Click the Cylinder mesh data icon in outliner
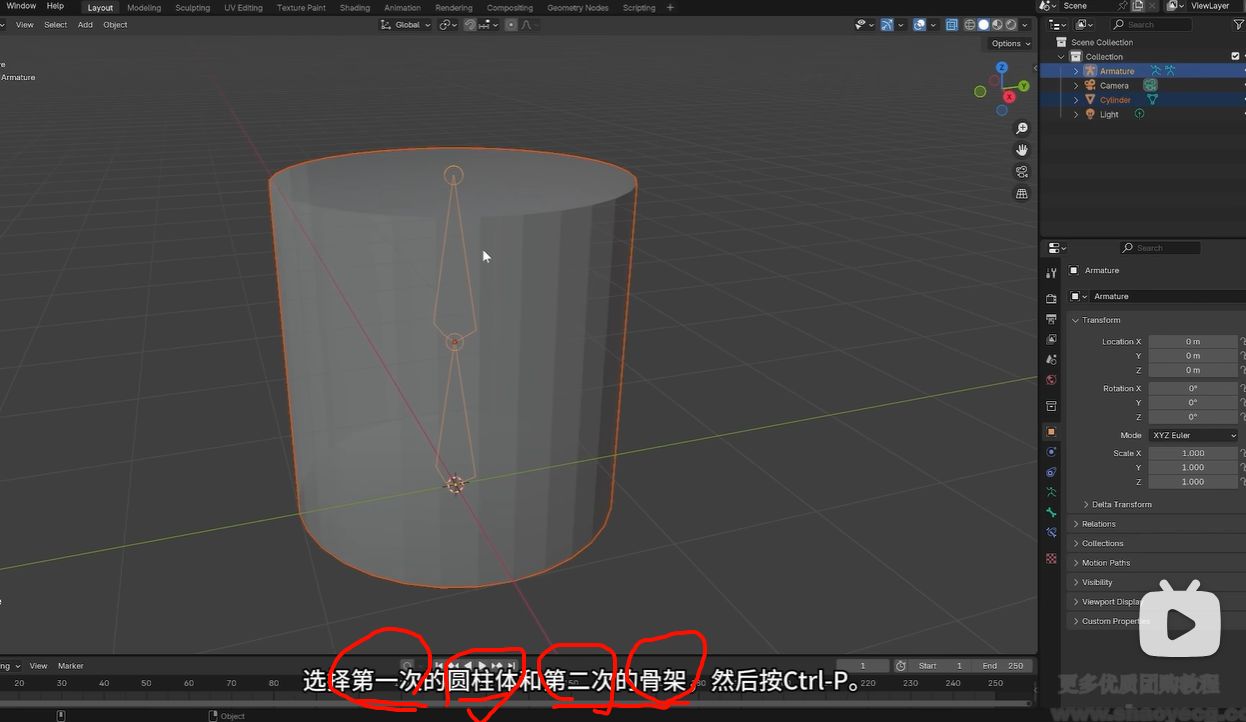This screenshot has height=722, width=1246. click(x=1152, y=100)
